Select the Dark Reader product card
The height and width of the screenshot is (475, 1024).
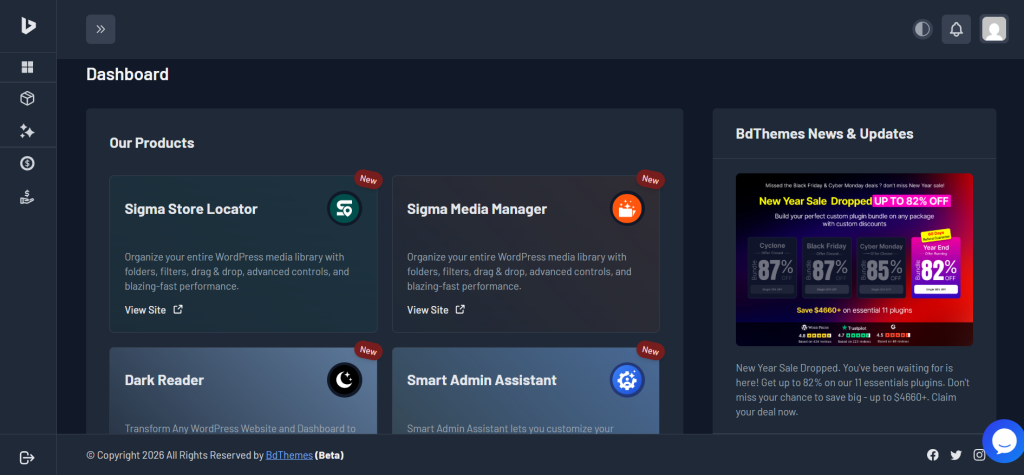(243, 391)
